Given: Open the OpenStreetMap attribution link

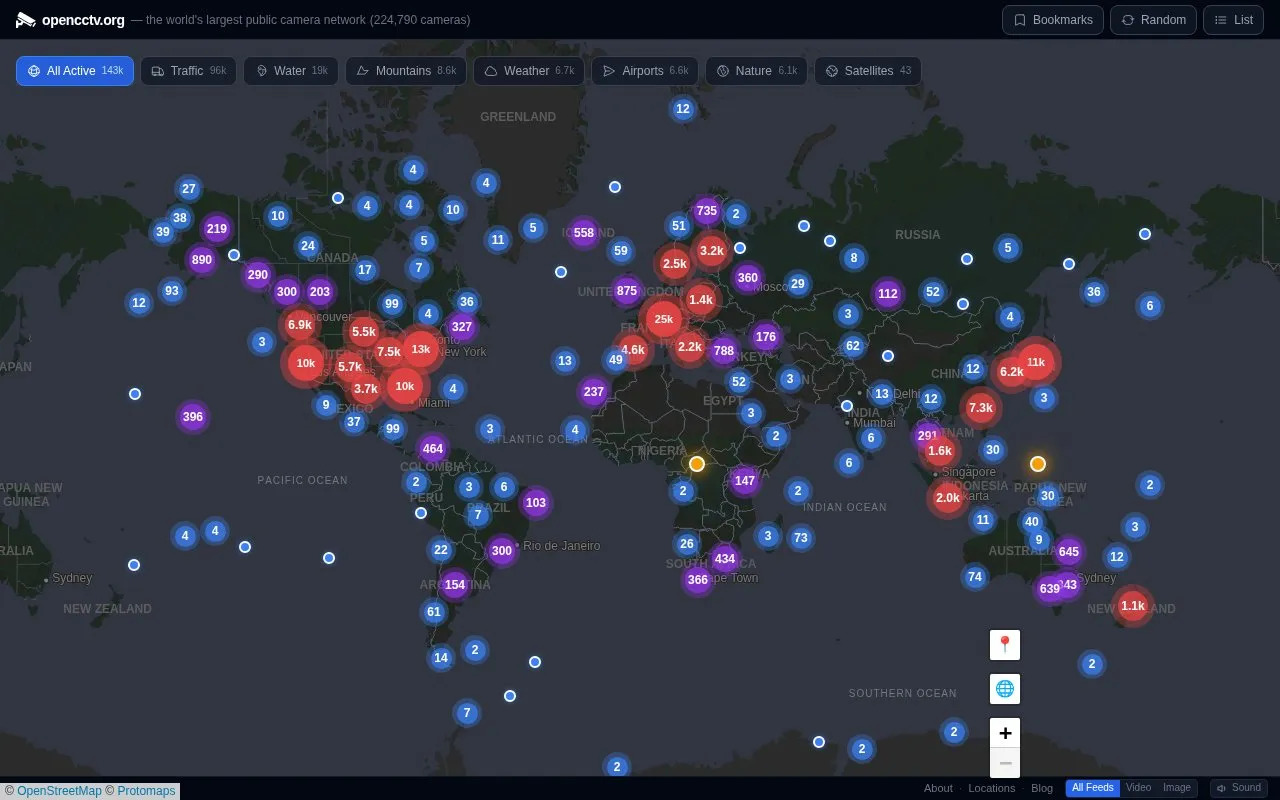Looking at the screenshot, I should [x=59, y=791].
